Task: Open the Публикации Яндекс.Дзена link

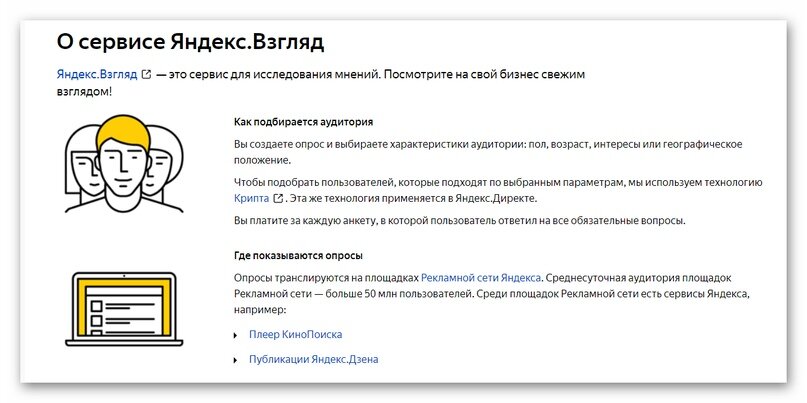Action: coord(313,359)
